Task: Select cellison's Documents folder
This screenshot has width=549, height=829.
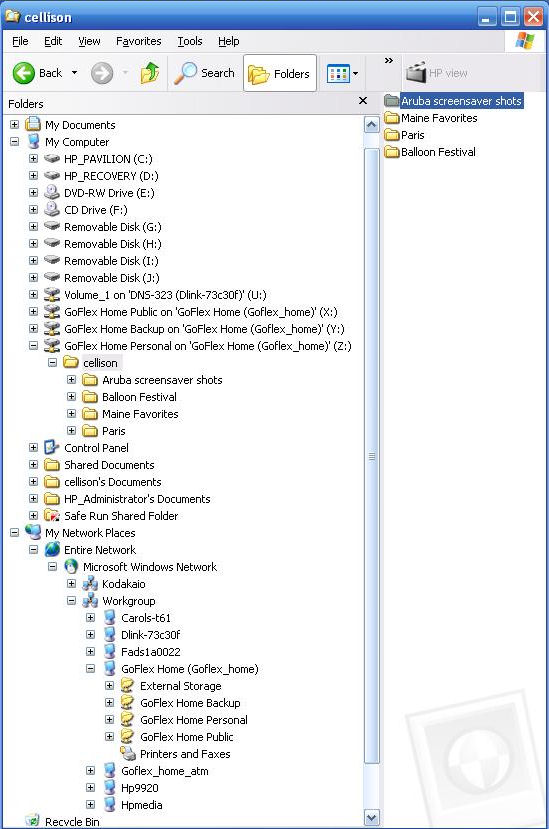Action: coord(113,482)
